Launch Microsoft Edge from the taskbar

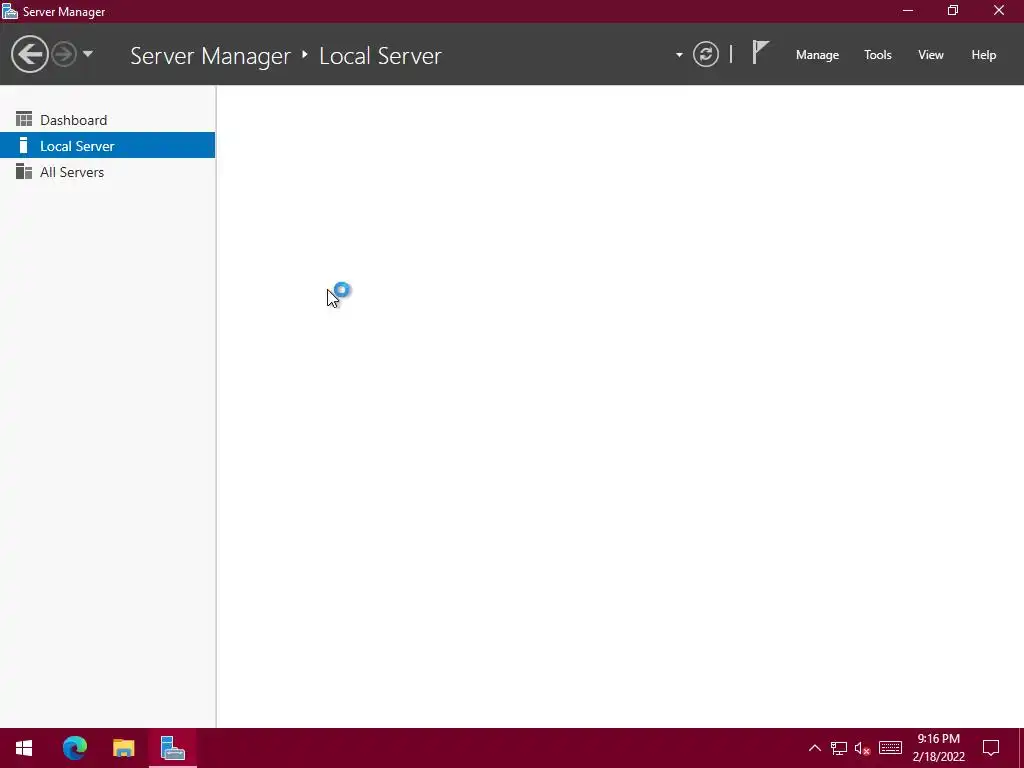coord(74,748)
